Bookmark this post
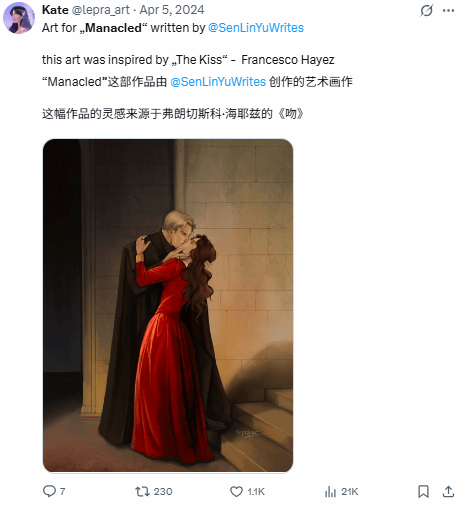The height and width of the screenshot is (505, 465). coord(423,491)
